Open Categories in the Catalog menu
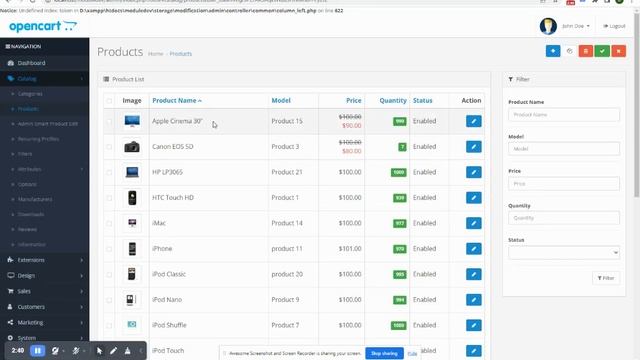This screenshot has width=640, height=360. coord(30,94)
